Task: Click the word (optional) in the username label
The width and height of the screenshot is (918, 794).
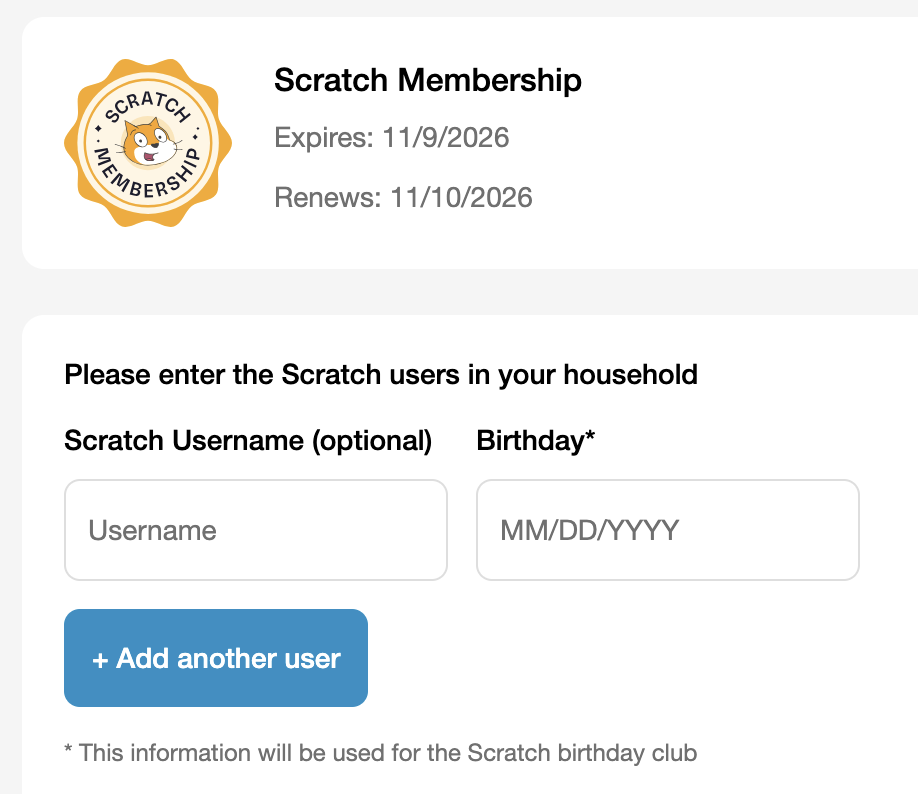Action: (x=372, y=440)
